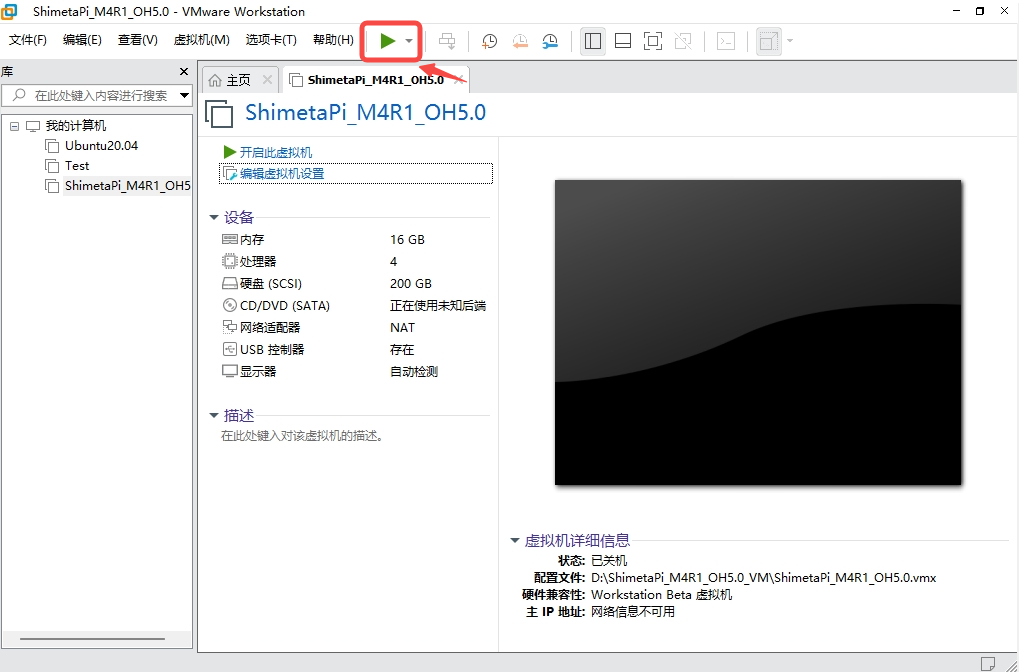The image size is (1019, 672).
Task: Click the library search input field
Action: 97,96
